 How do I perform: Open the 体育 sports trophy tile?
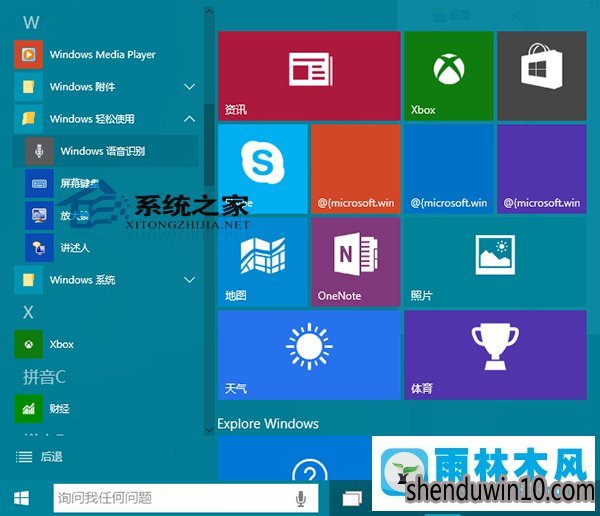[x=495, y=355]
